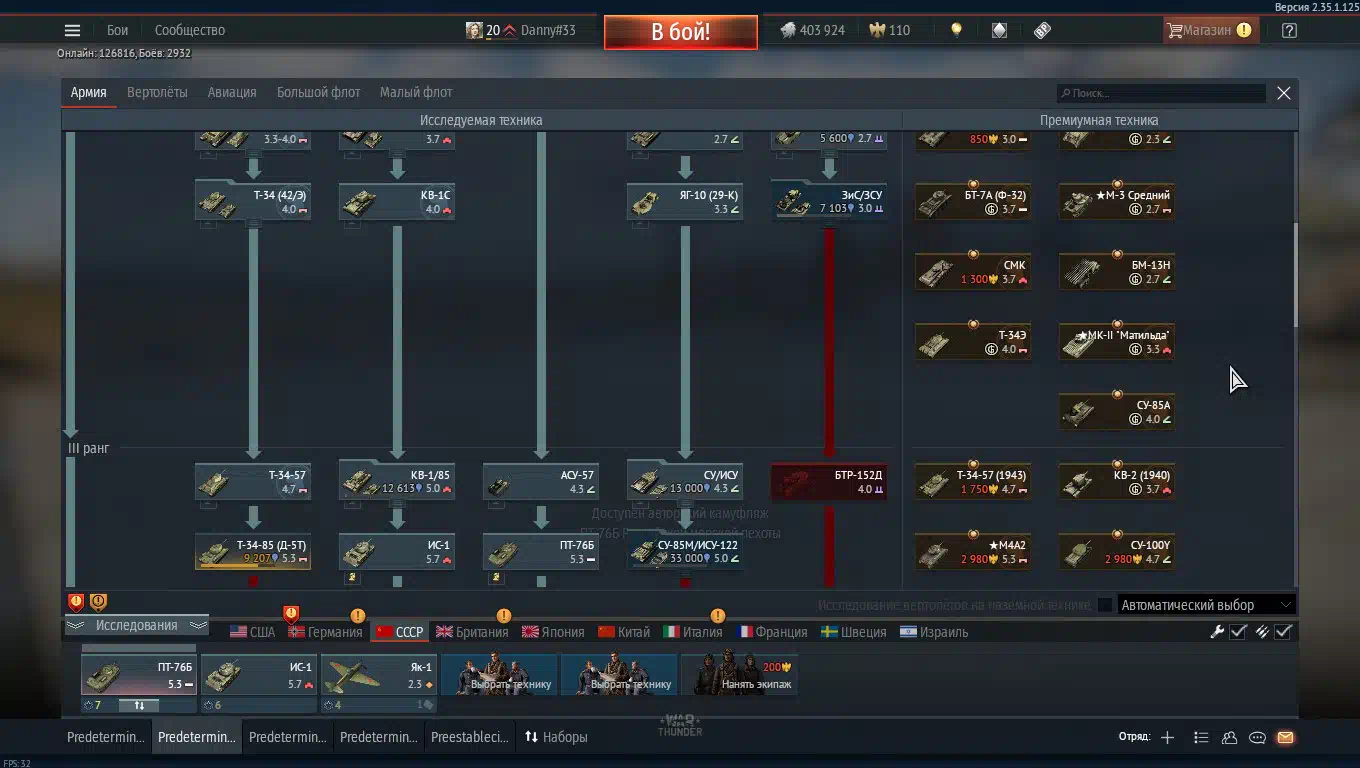Select the Швеция nation tab
This screenshot has height=768, width=1360.
click(854, 632)
